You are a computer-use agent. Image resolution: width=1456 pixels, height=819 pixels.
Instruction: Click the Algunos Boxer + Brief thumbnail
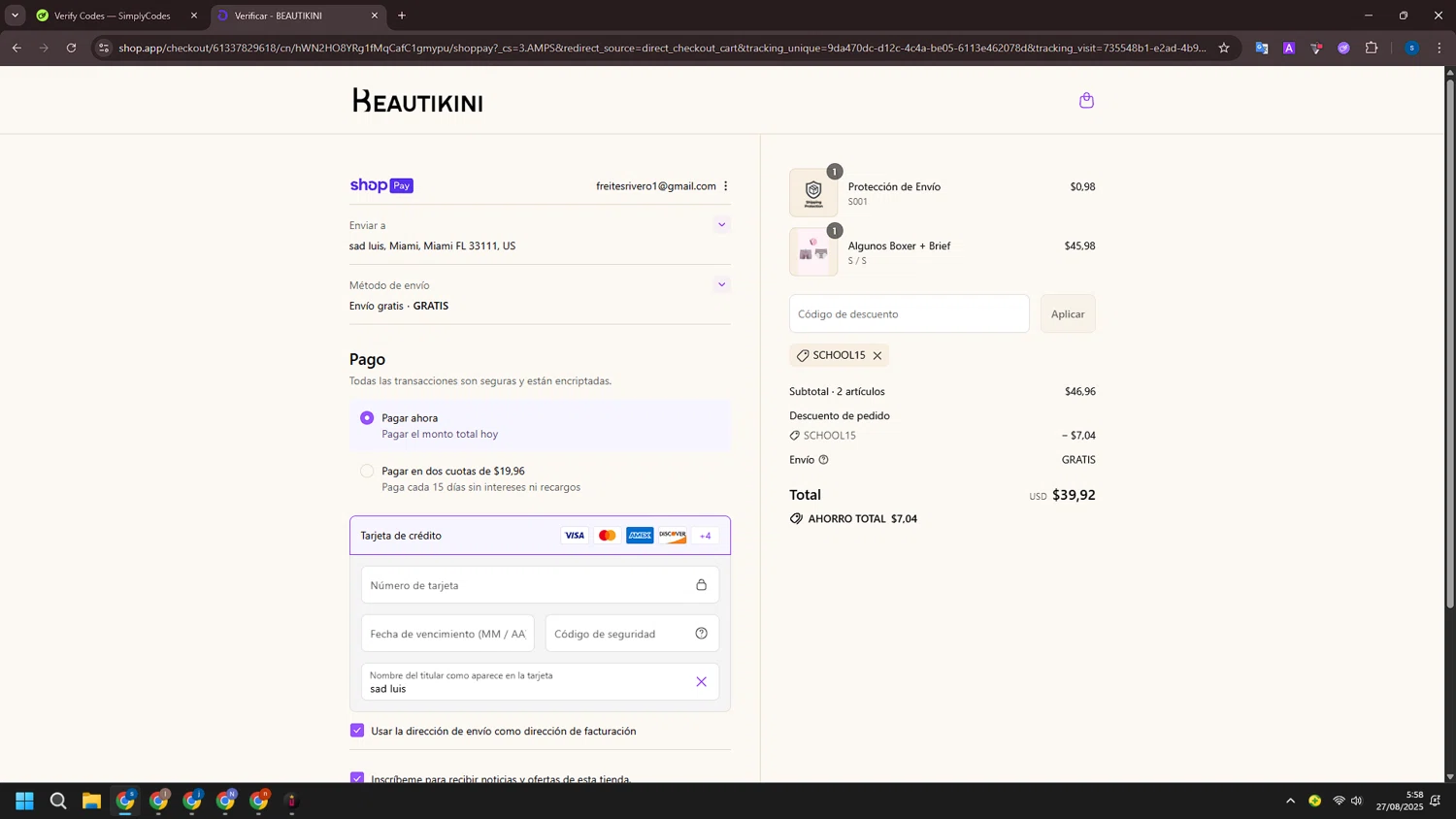point(813,252)
